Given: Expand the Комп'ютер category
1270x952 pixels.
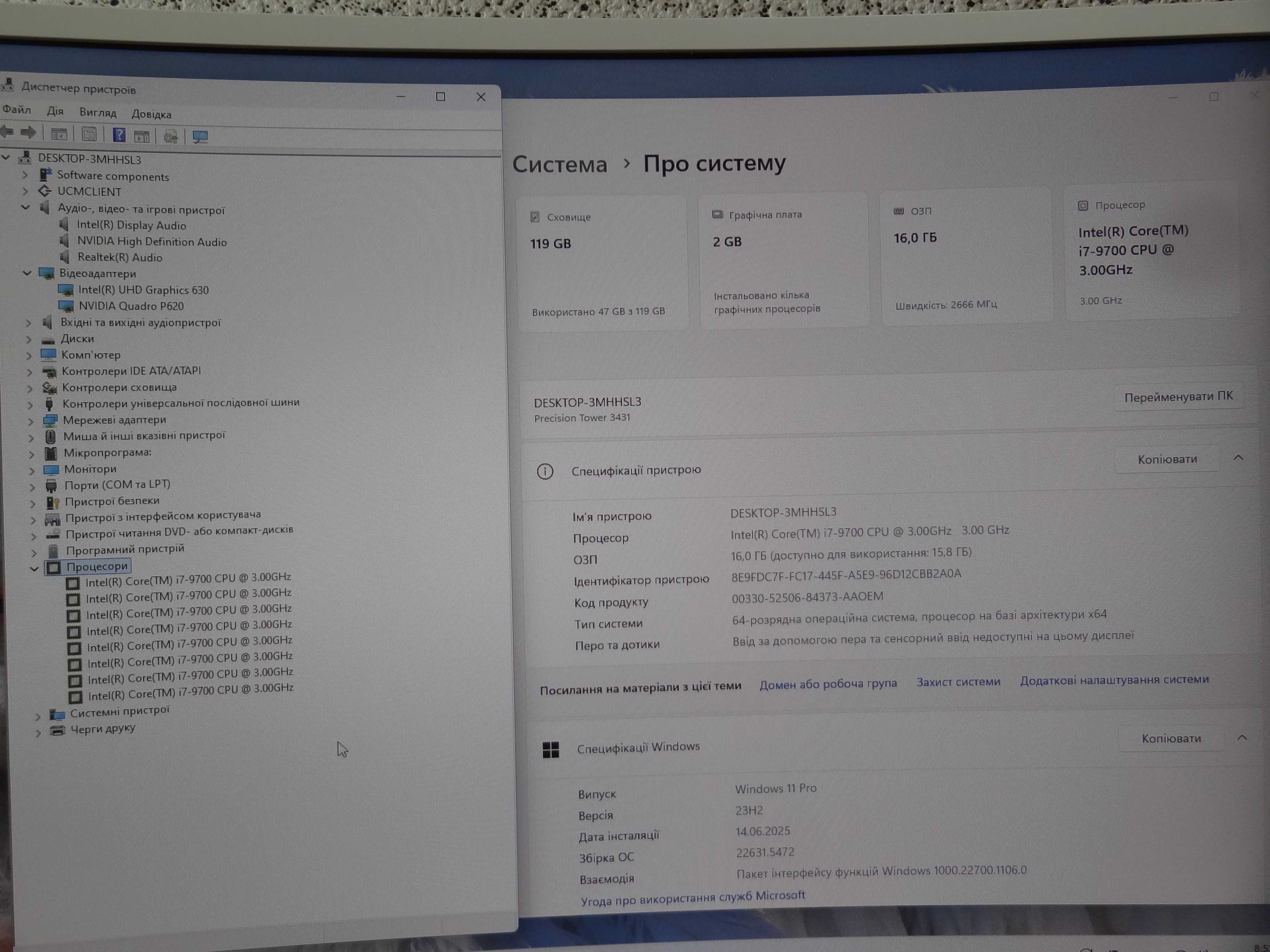Looking at the screenshot, I should coord(29,356).
